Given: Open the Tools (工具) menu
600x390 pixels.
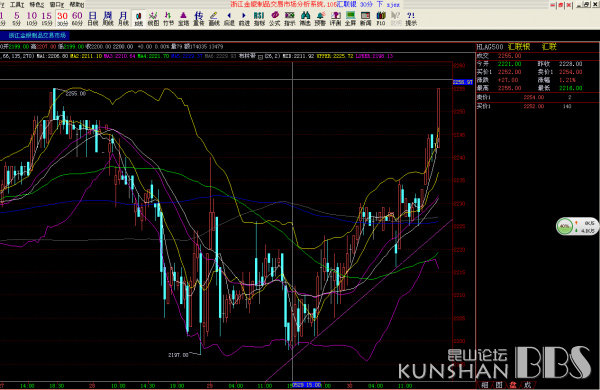Looking at the screenshot, I should (x=17, y=5).
